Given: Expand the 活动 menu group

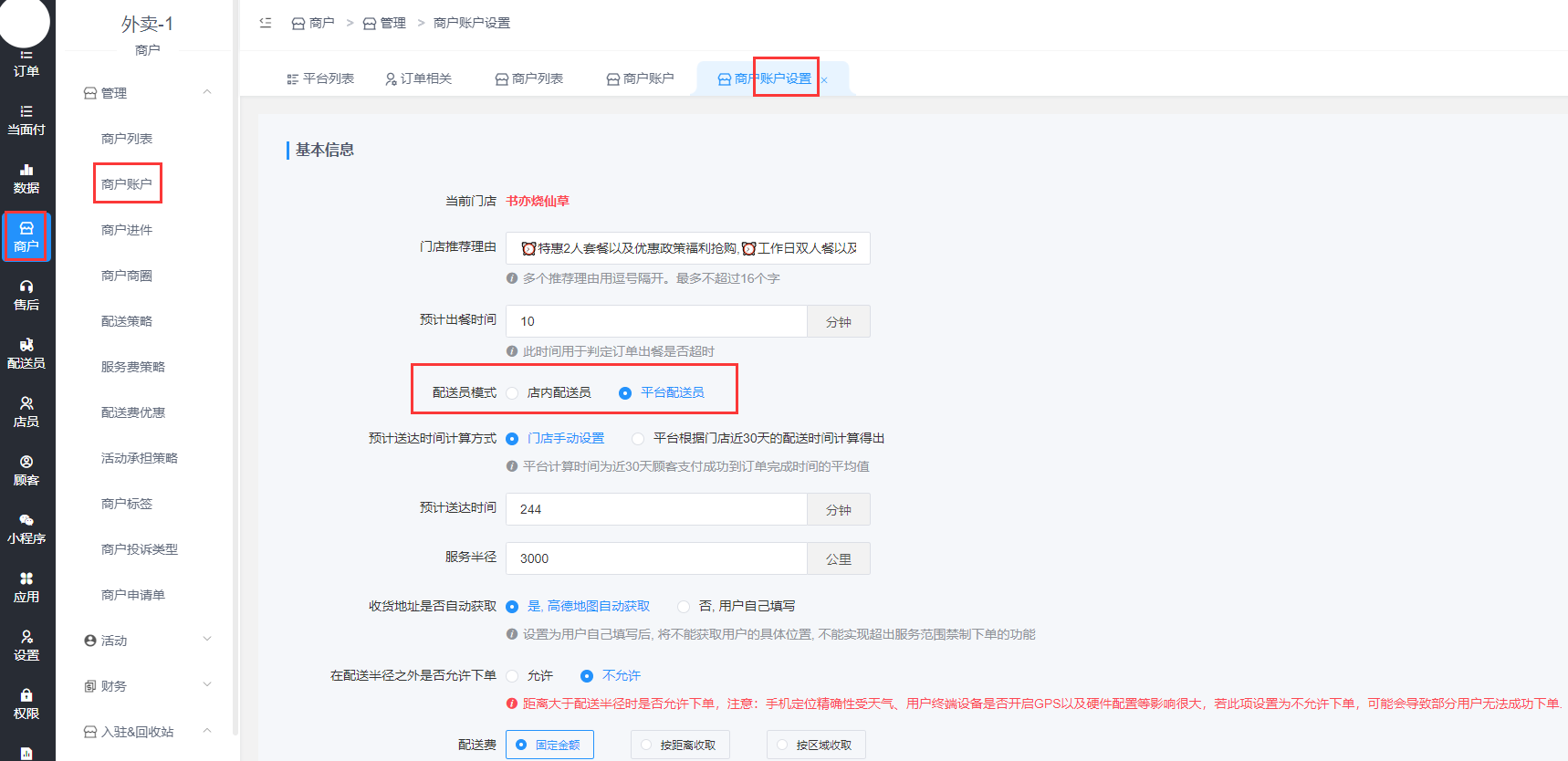Looking at the screenshot, I should pos(207,640).
